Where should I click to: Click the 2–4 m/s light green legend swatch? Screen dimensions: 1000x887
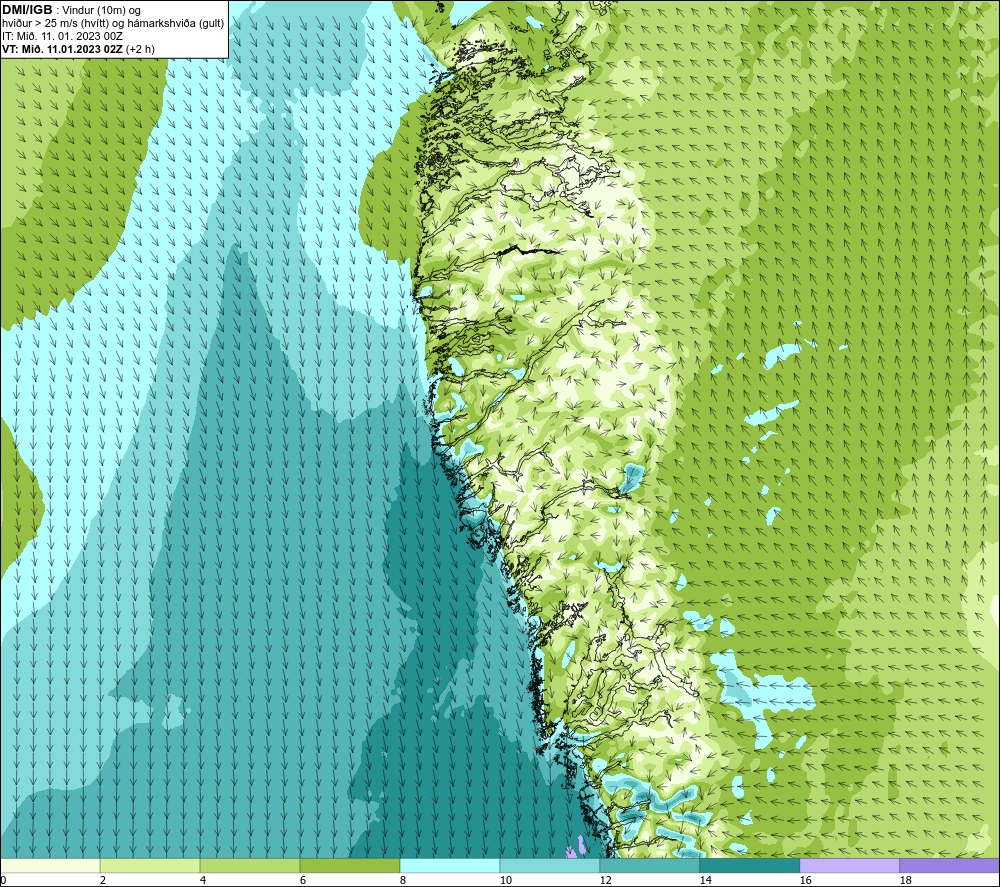(x=150, y=866)
